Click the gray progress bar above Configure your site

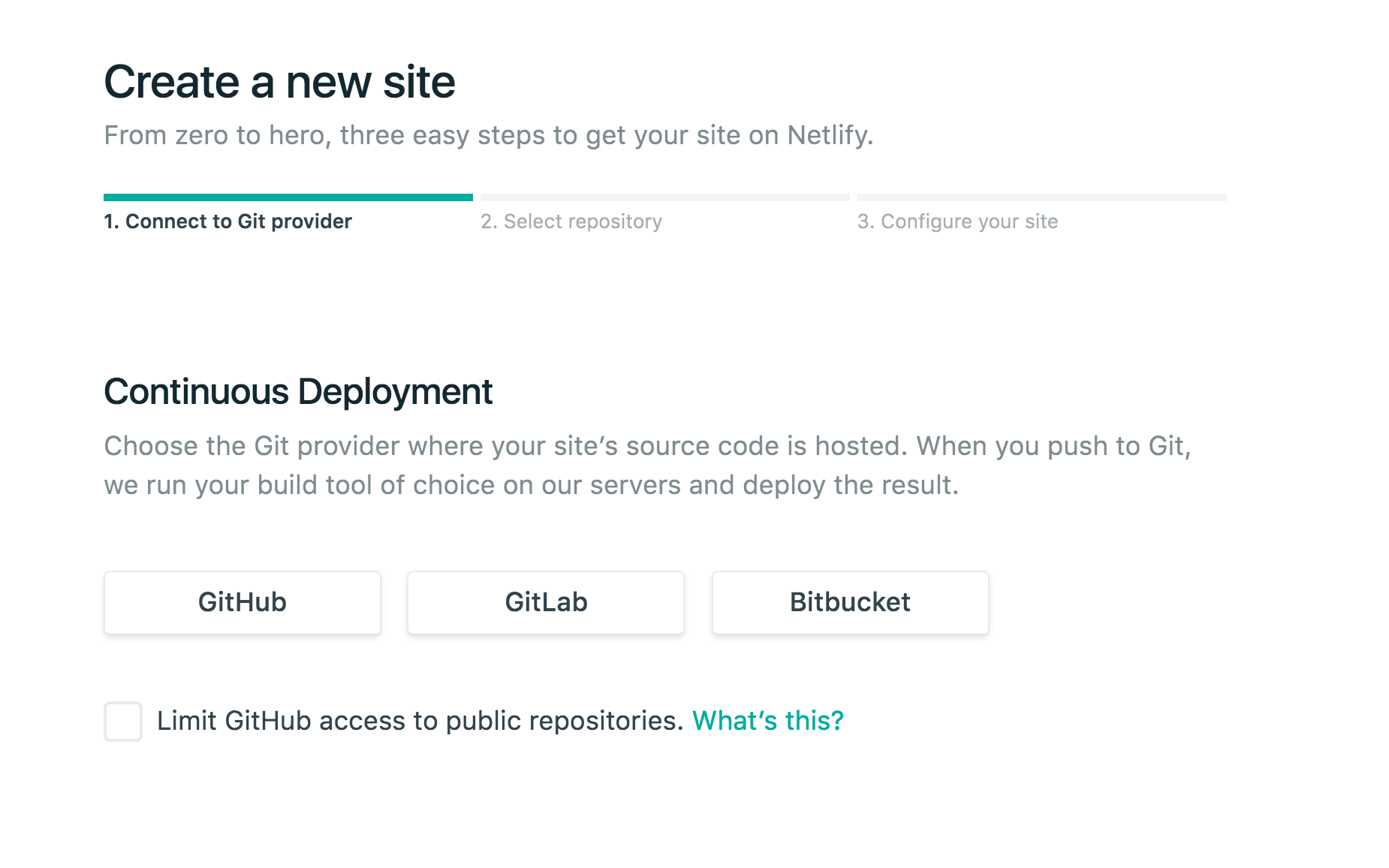(x=1041, y=197)
